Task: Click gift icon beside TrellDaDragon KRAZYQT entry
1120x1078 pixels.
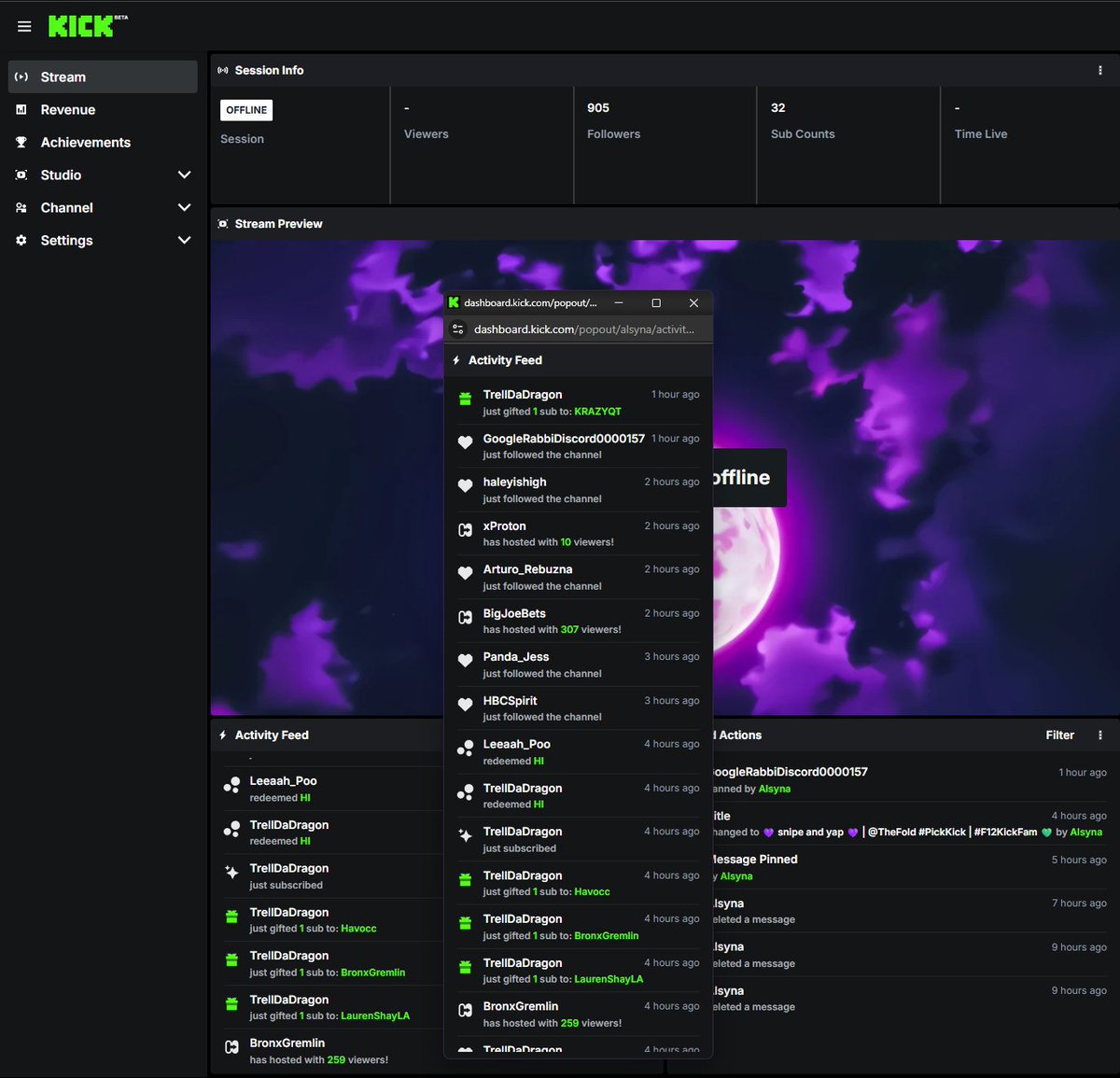Action: point(465,399)
